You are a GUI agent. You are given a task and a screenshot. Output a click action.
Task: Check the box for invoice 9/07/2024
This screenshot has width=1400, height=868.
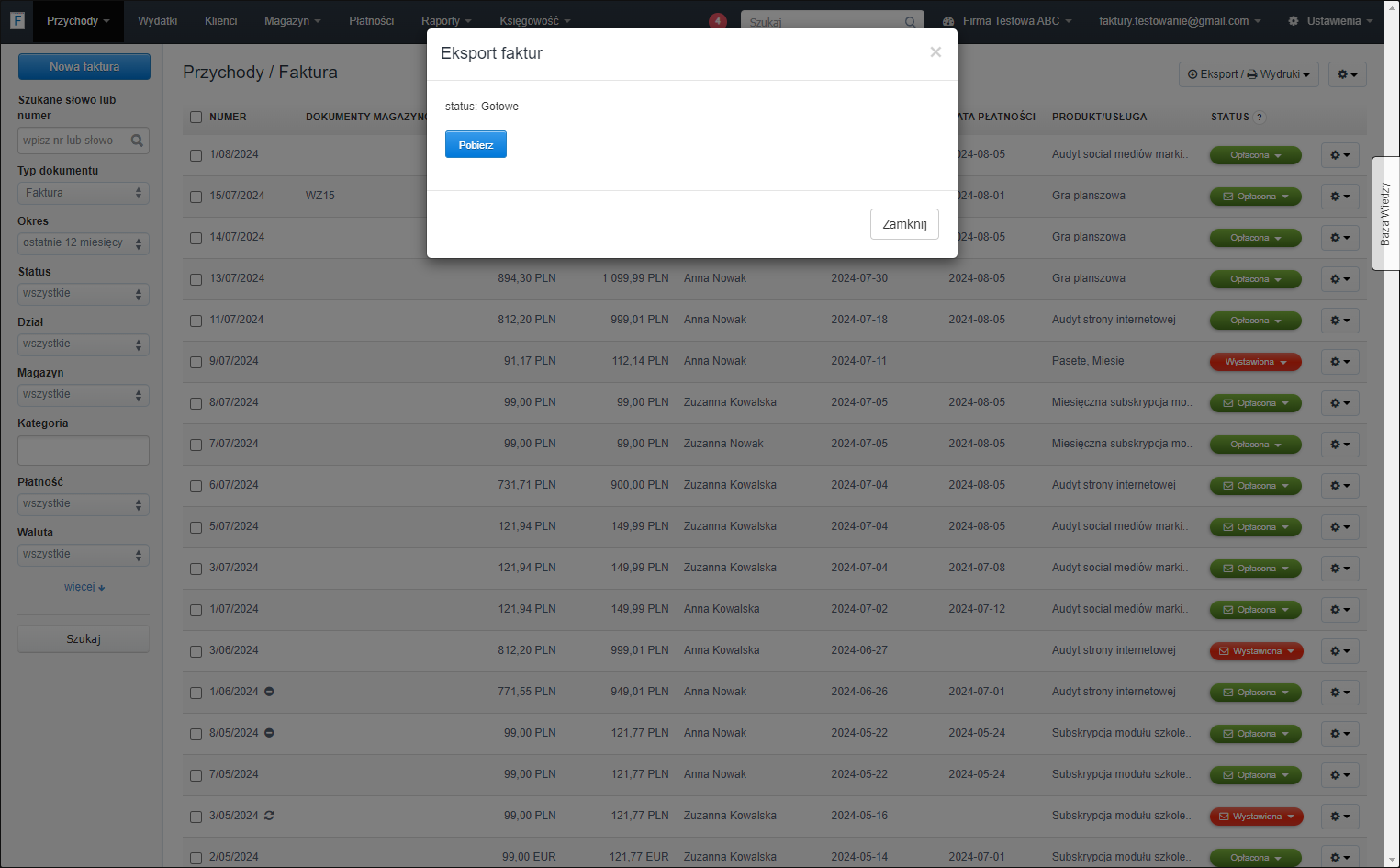tap(196, 362)
